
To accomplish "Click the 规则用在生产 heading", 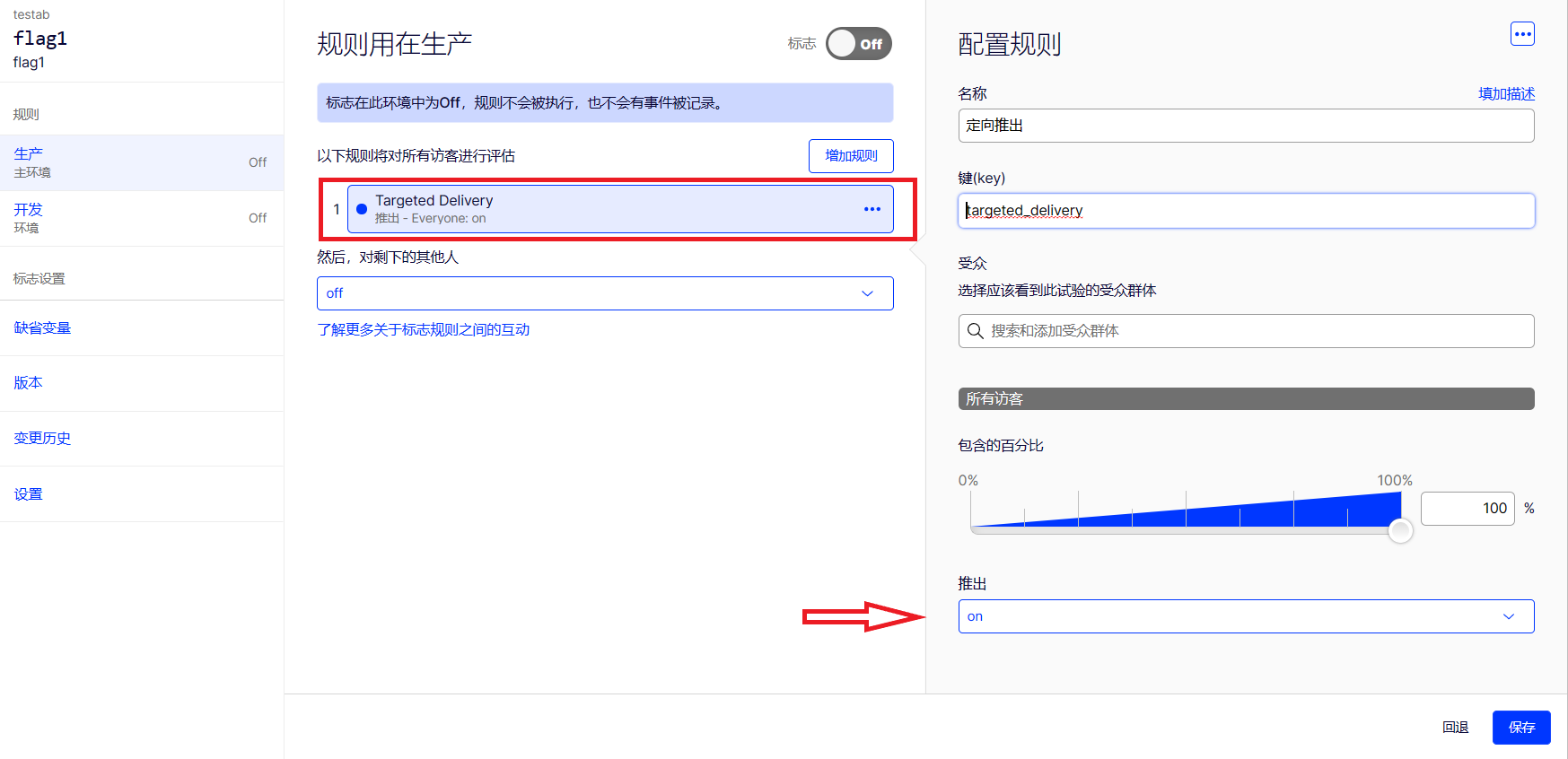I will [x=394, y=44].
